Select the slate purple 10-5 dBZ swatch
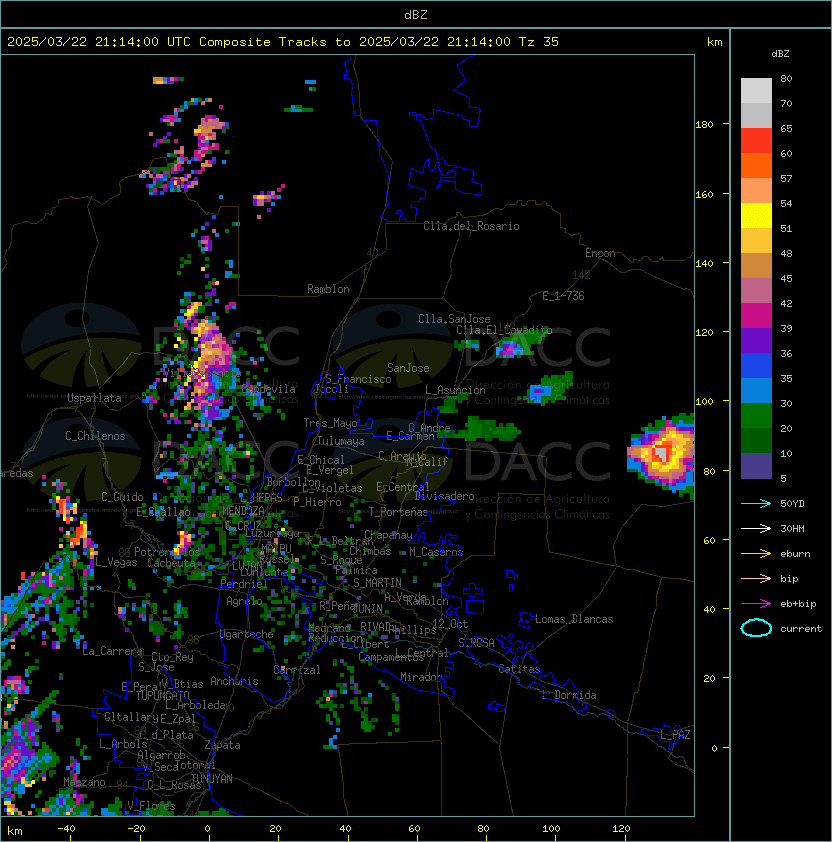The height and width of the screenshot is (842, 832). point(756,466)
